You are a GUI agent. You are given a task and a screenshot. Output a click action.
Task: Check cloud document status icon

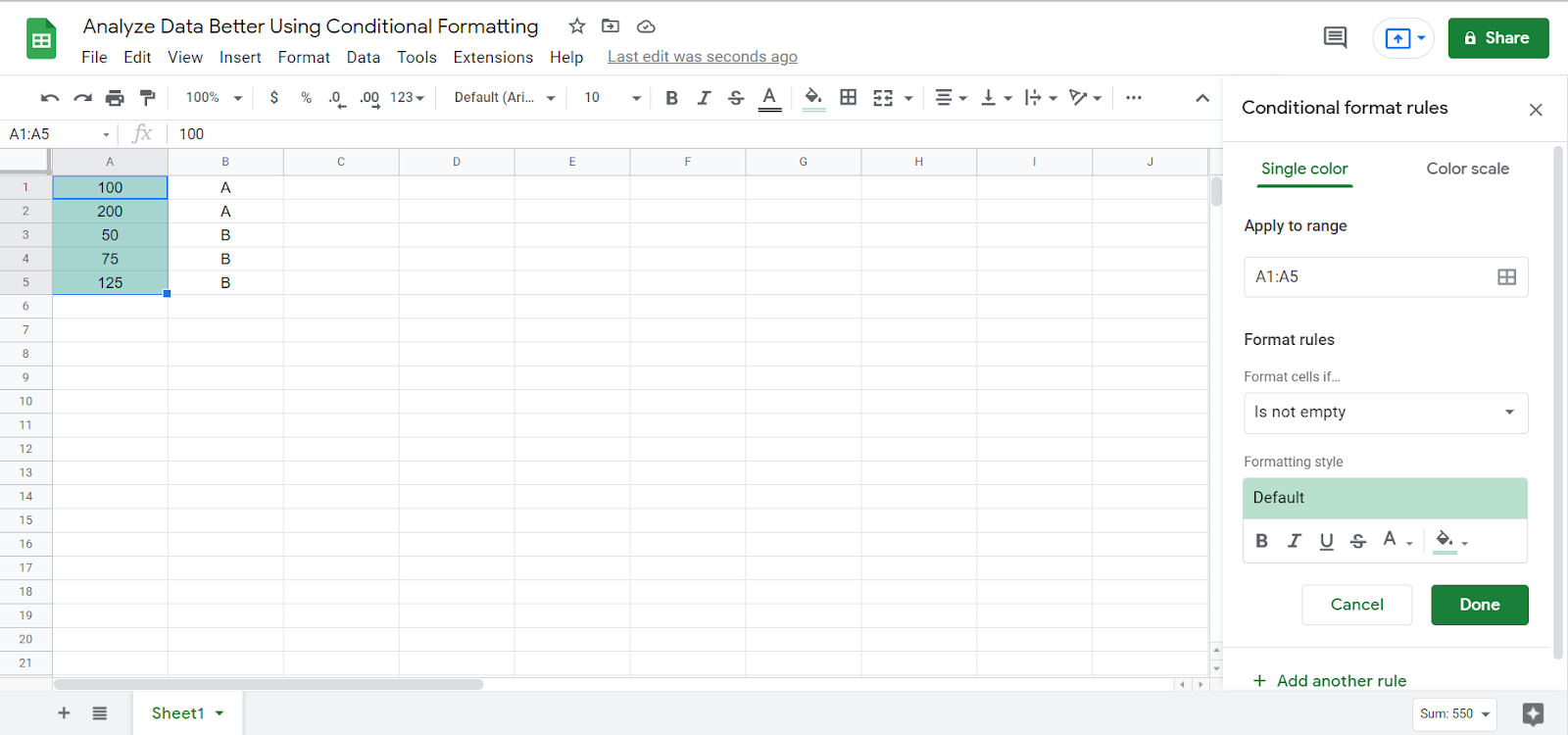click(x=646, y=26)
